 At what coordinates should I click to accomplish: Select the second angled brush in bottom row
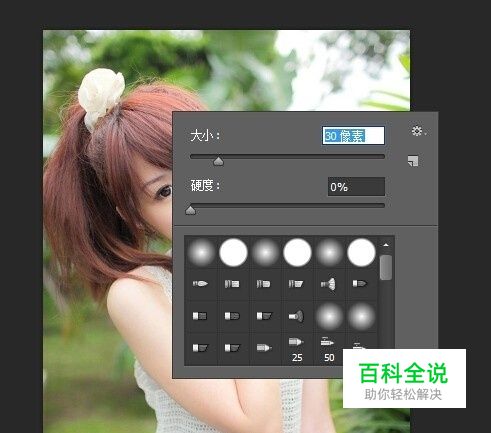(232, 348)
